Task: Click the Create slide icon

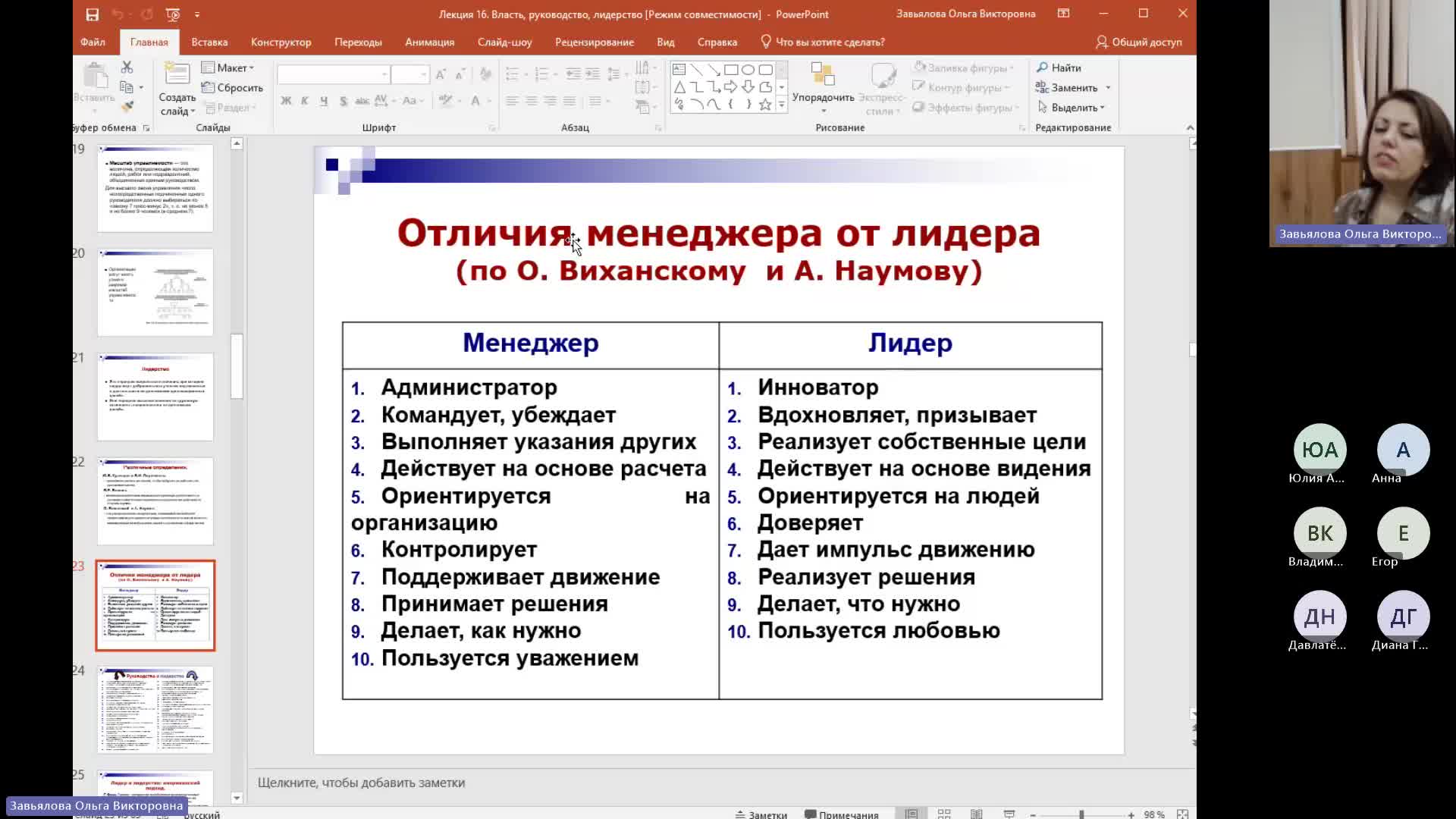Action: [x=177, y=74]
